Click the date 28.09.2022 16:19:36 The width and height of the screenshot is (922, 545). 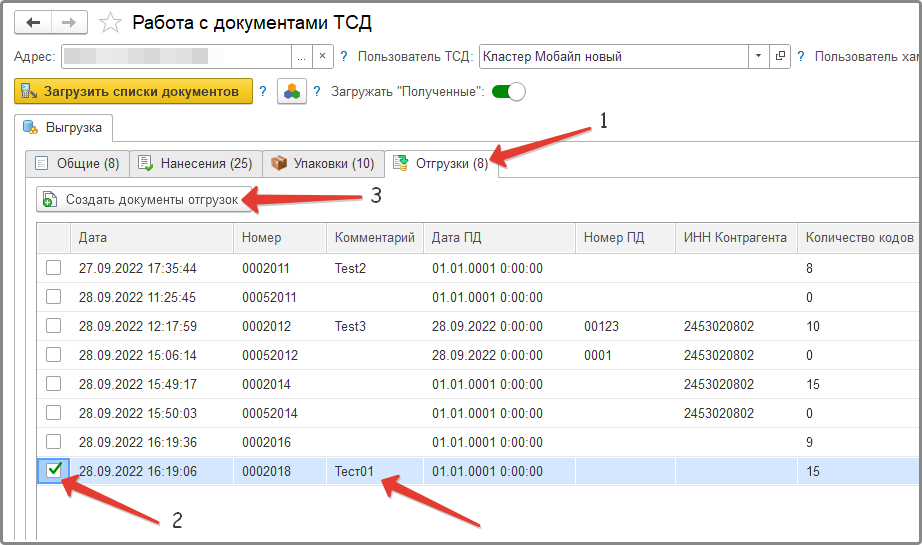click(138, 442)
